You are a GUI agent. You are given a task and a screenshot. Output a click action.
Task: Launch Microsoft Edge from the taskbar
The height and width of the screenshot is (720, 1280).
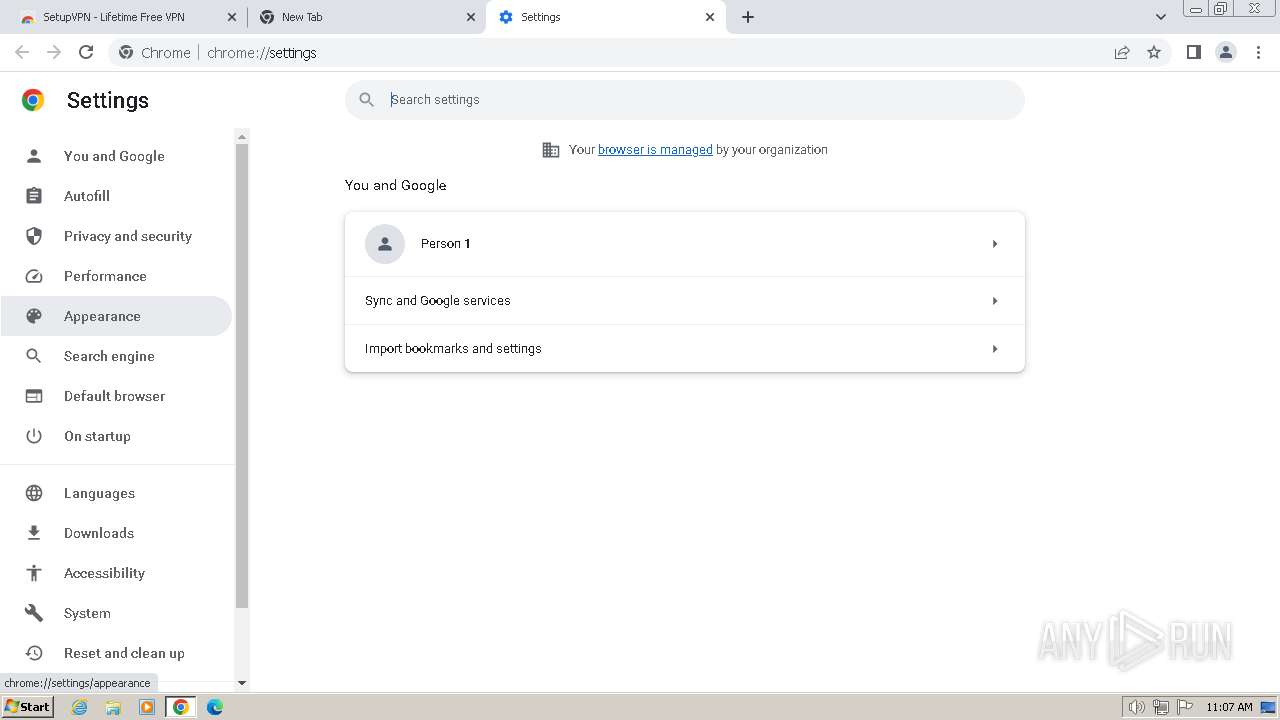coord(215,707)
